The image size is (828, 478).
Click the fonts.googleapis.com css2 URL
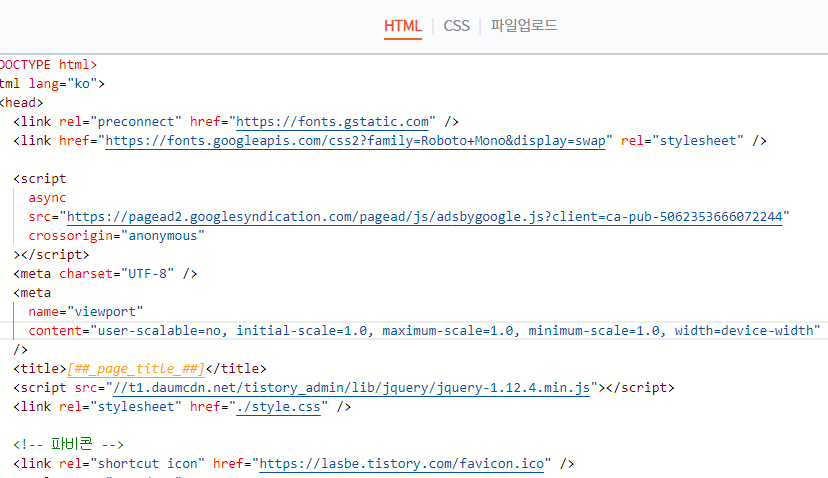pos(355,141)
